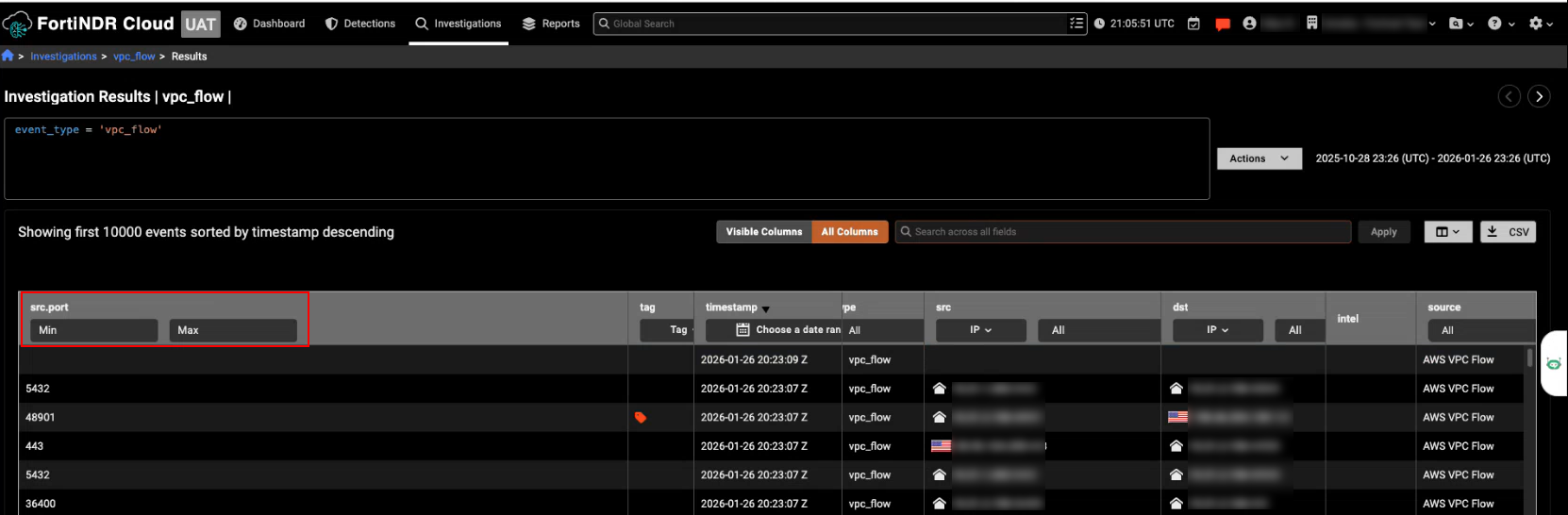The image size is (1568, 515).
Task: Open the Investigations menu item
Action: [459, 24]
